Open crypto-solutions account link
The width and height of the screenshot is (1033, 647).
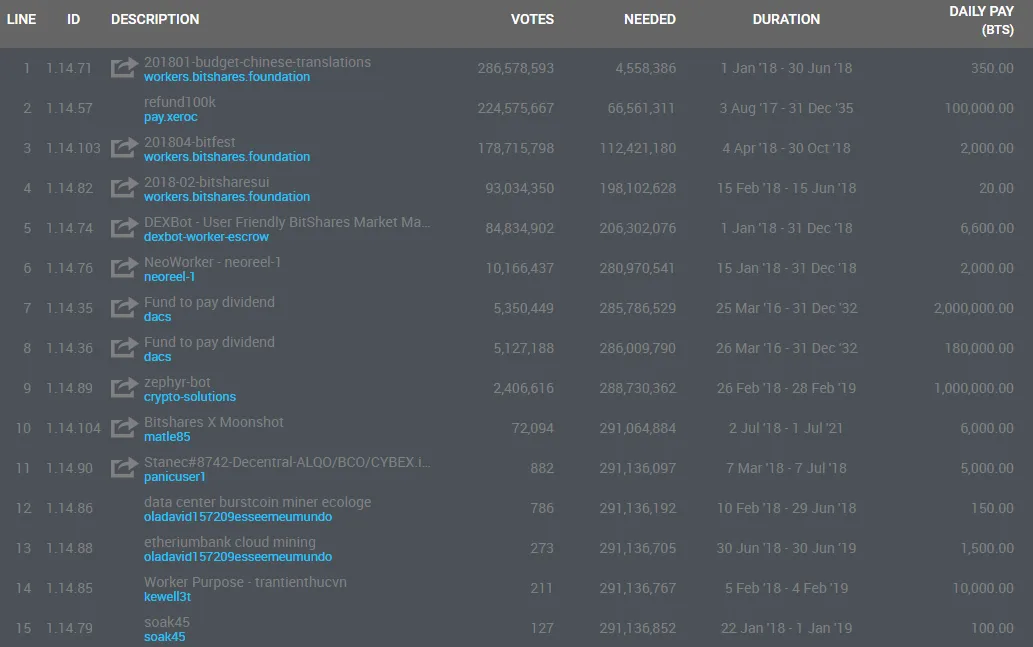click(190, 397)
